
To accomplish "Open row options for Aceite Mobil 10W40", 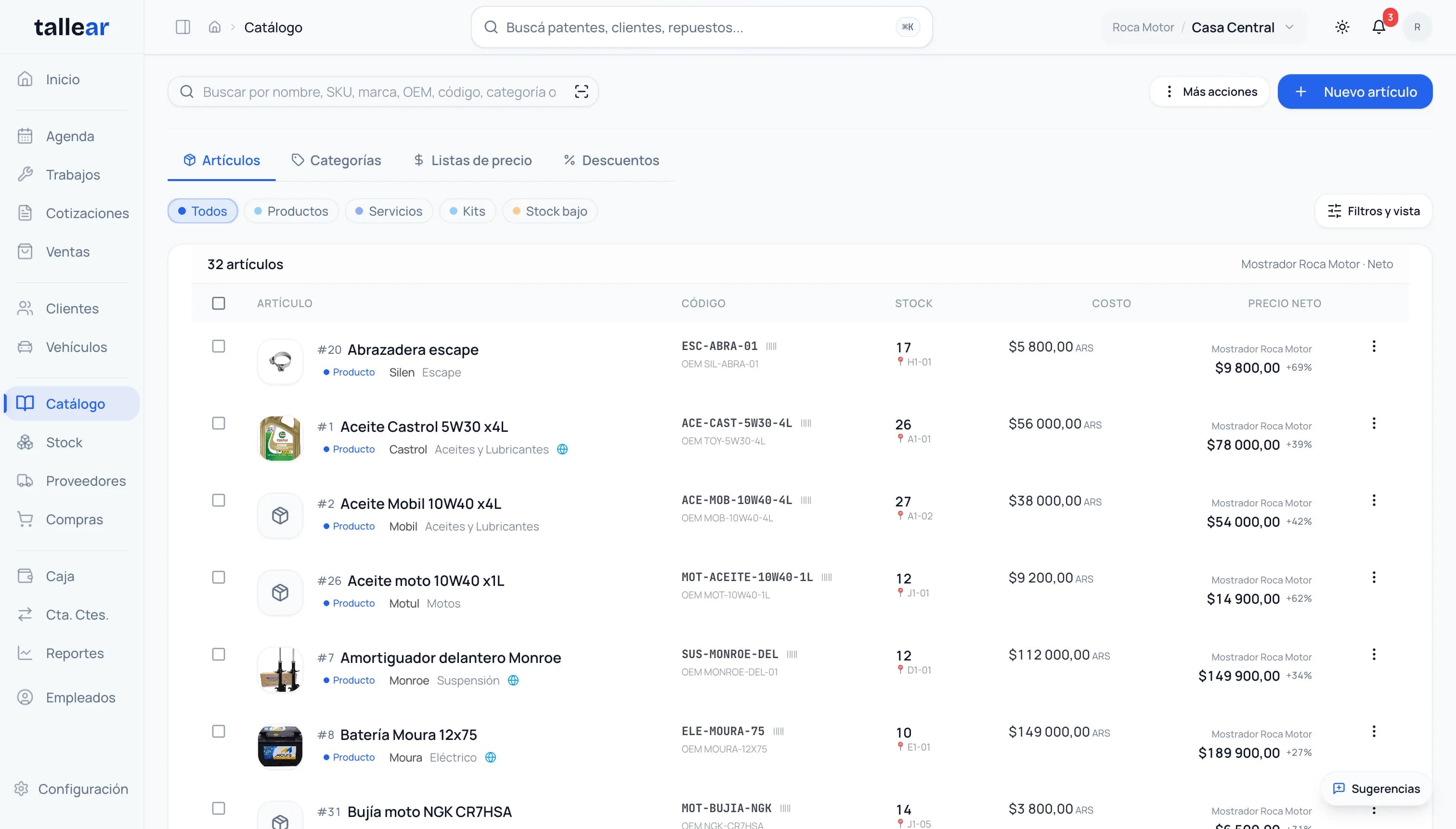I will click(x=1374, y=501).
